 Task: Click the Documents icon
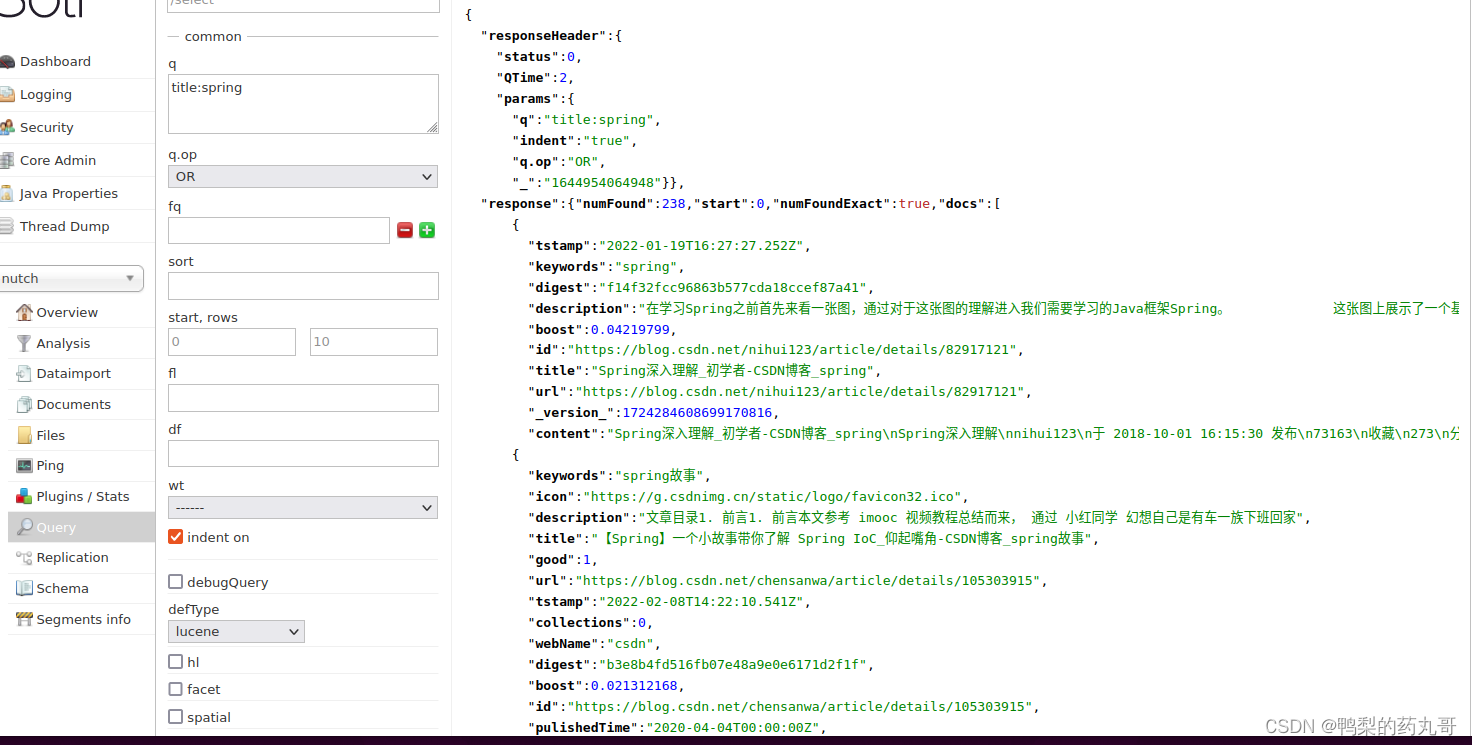(24, 404)
